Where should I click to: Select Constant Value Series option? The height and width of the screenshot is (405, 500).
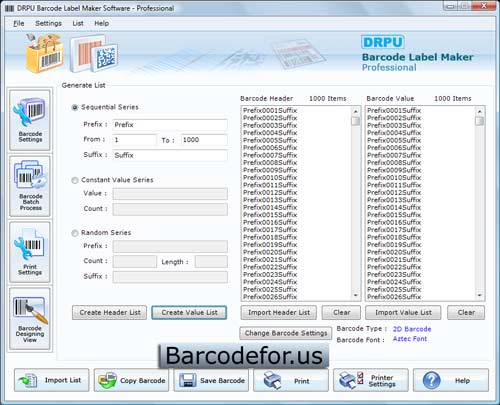pyautogui.click(x=75, y=180)
